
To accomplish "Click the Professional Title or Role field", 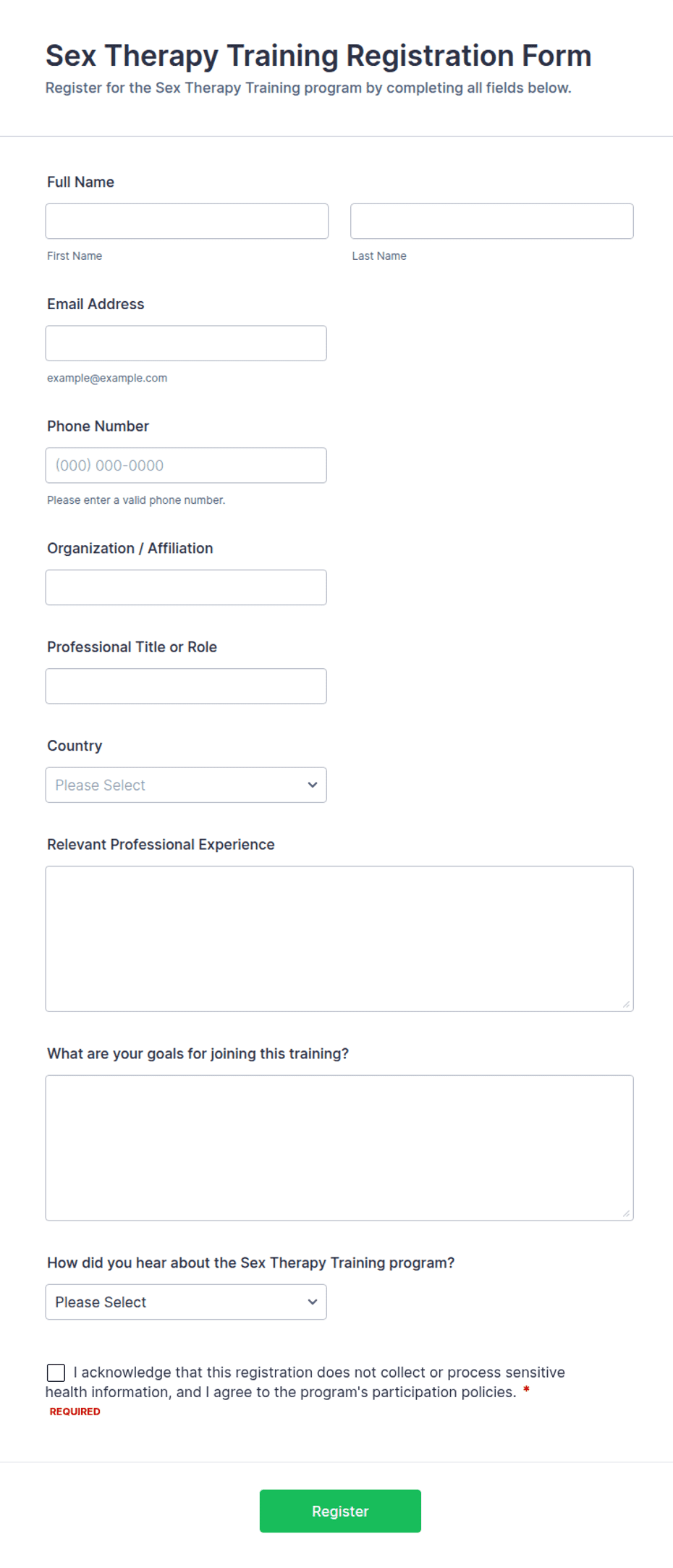I will click(186, 686).
